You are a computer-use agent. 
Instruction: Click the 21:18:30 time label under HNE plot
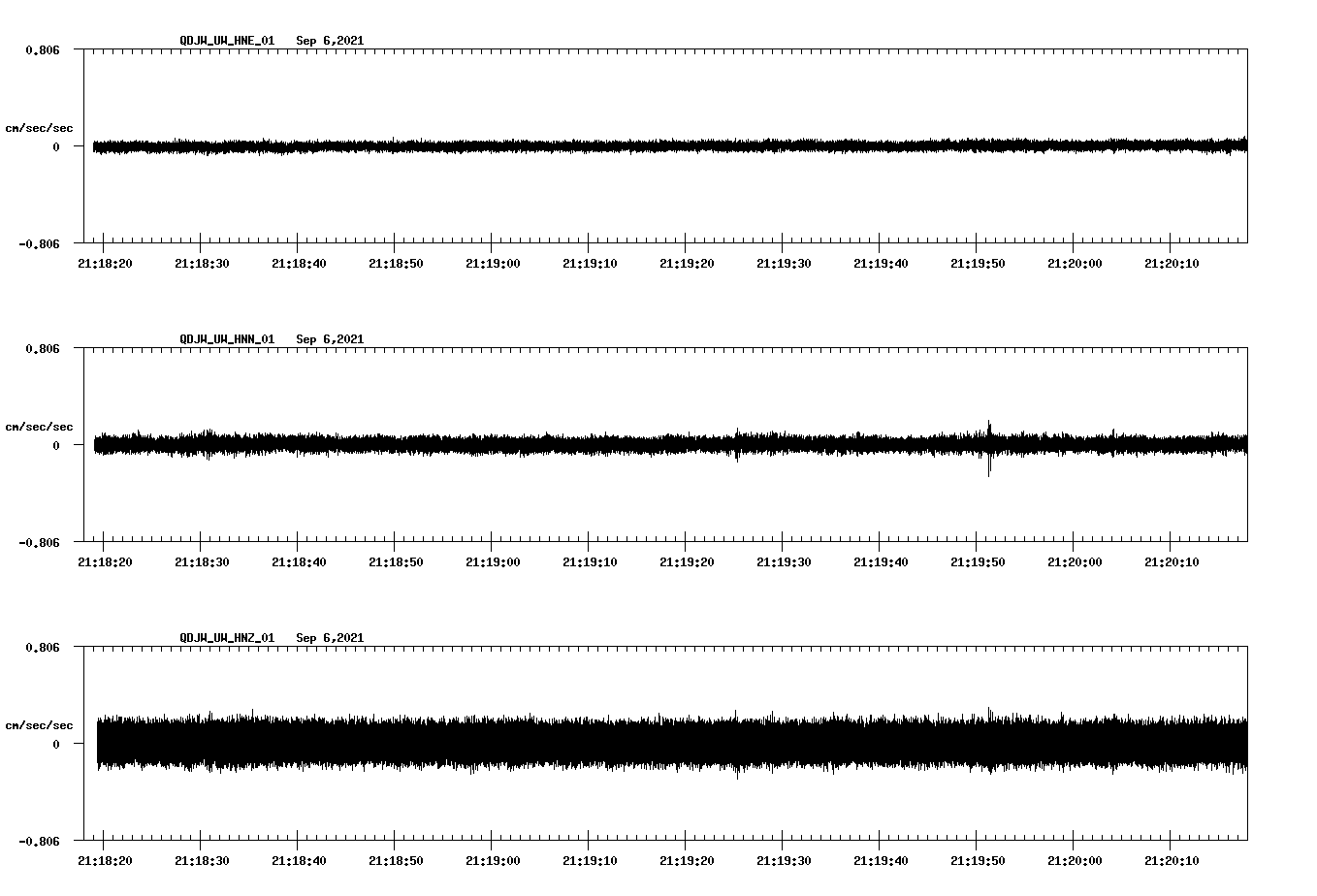(x=202, y=264)
